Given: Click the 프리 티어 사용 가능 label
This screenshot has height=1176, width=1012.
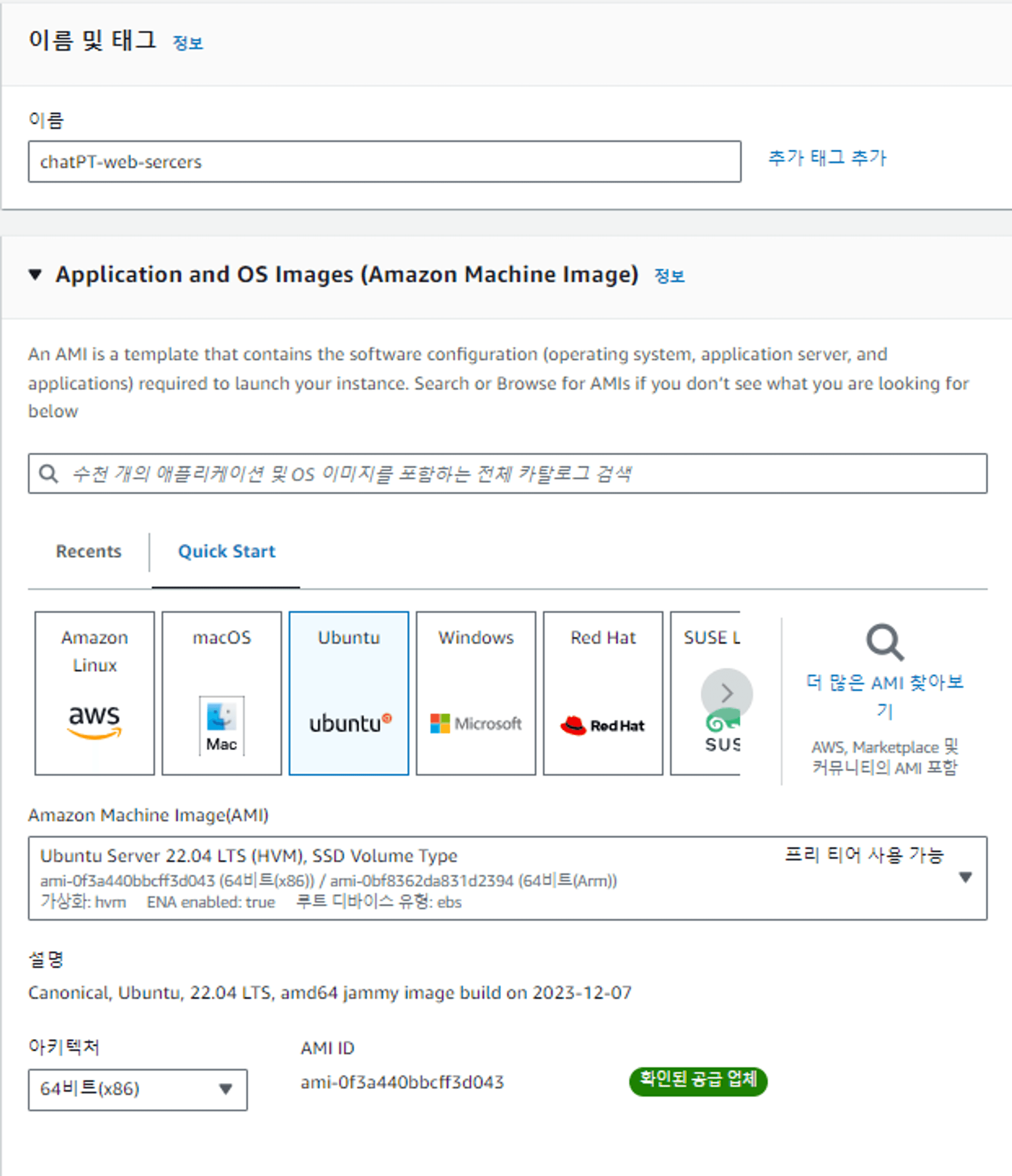Looking at the screenshot, I should pos(864,855).
